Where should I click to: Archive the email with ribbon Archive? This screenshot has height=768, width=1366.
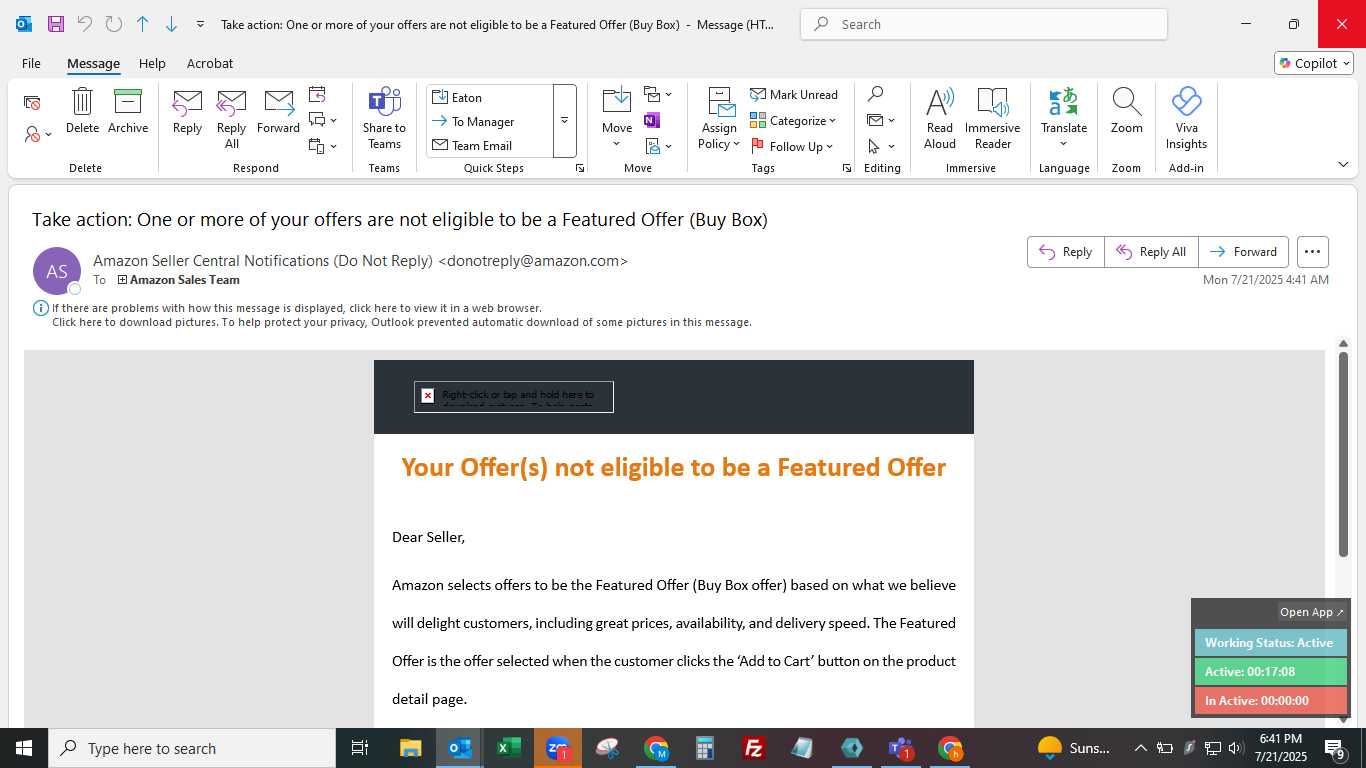(x=128, y=111)
